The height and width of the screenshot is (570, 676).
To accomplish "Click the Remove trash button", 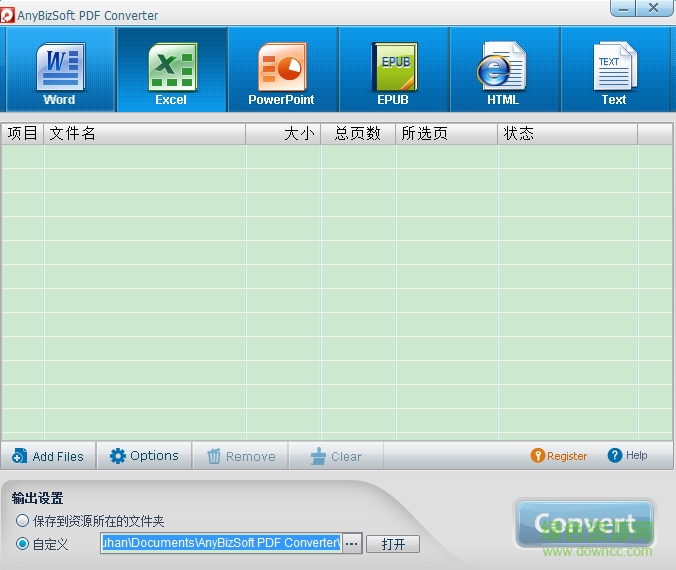I will pyautogui.click(x=241, y=456).
